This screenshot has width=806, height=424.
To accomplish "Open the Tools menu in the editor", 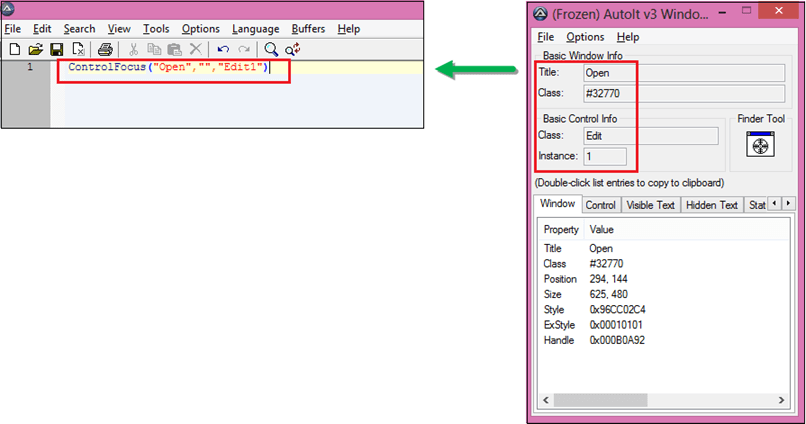I will point(155,29).
